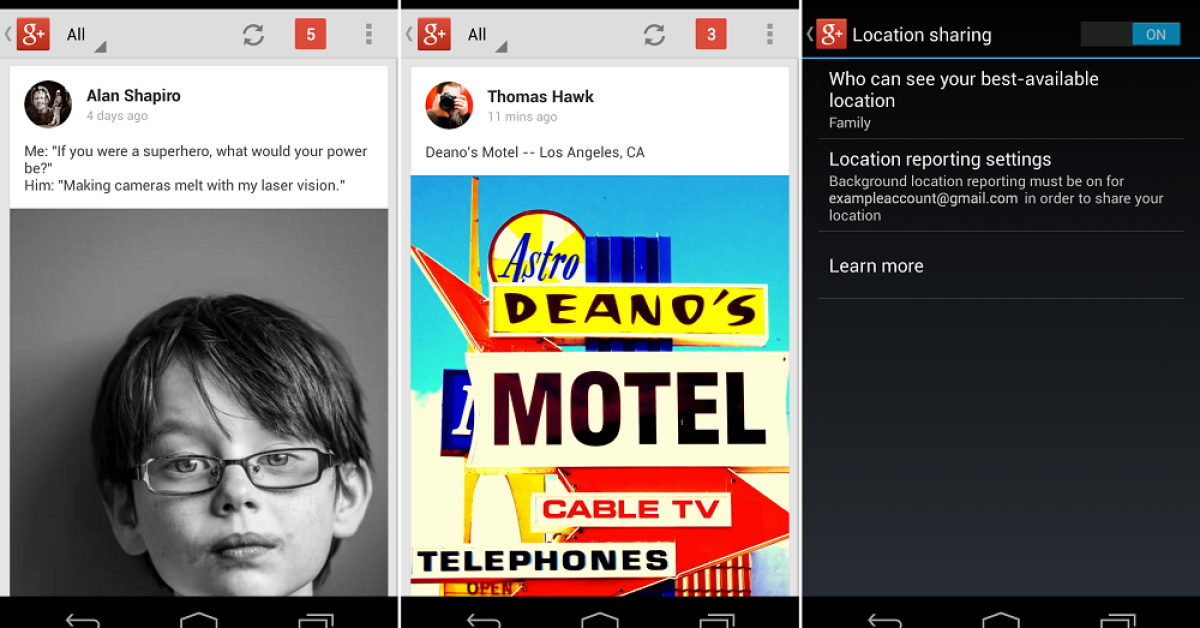
Task: Tap Learn more in location settings
Action: pyautogui.click(x=876, y=266)
